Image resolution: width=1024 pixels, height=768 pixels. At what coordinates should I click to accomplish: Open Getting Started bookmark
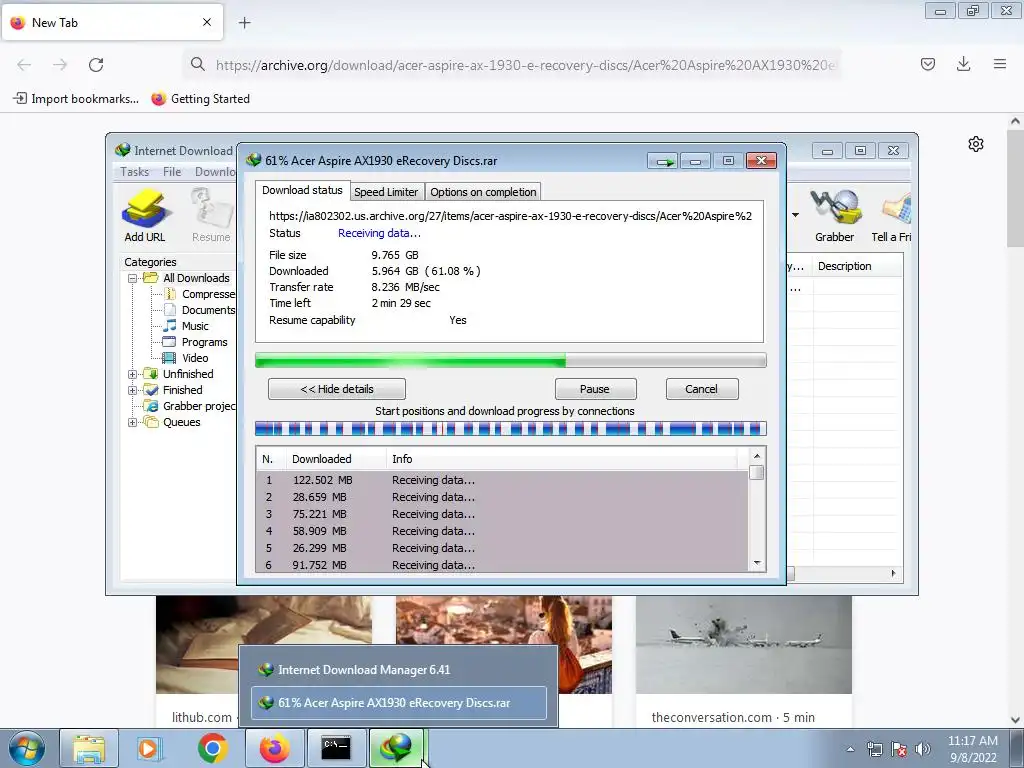[200, 99]
